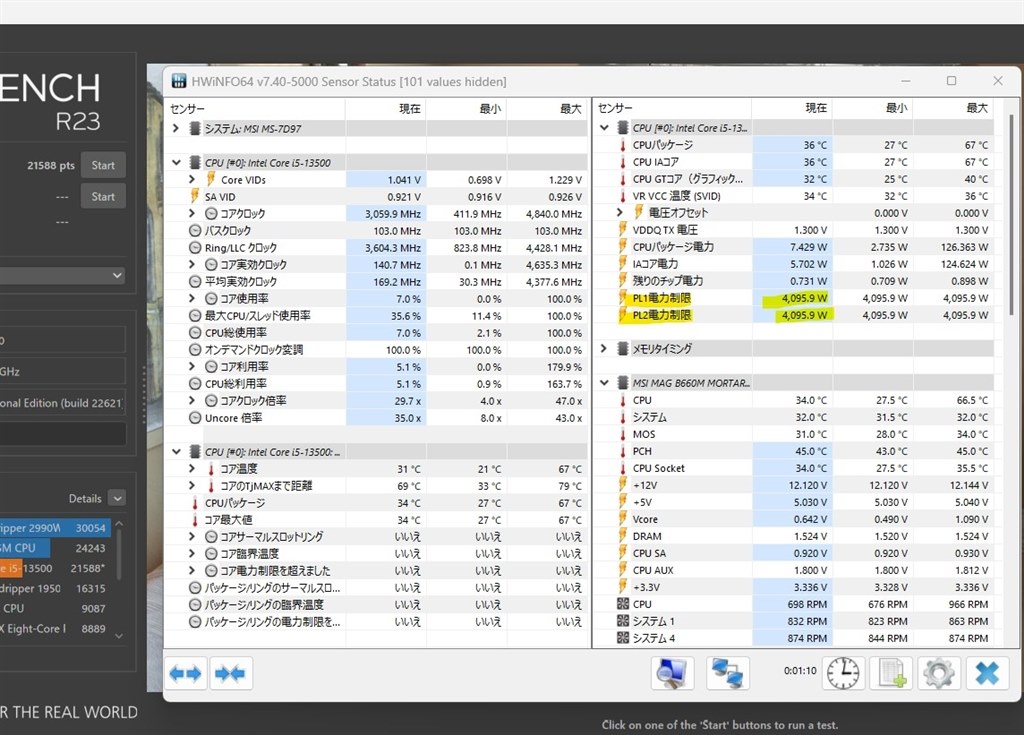Click the top Start button in Cinebench
The height and width of the screenshot is (735, 1024).
103,165
